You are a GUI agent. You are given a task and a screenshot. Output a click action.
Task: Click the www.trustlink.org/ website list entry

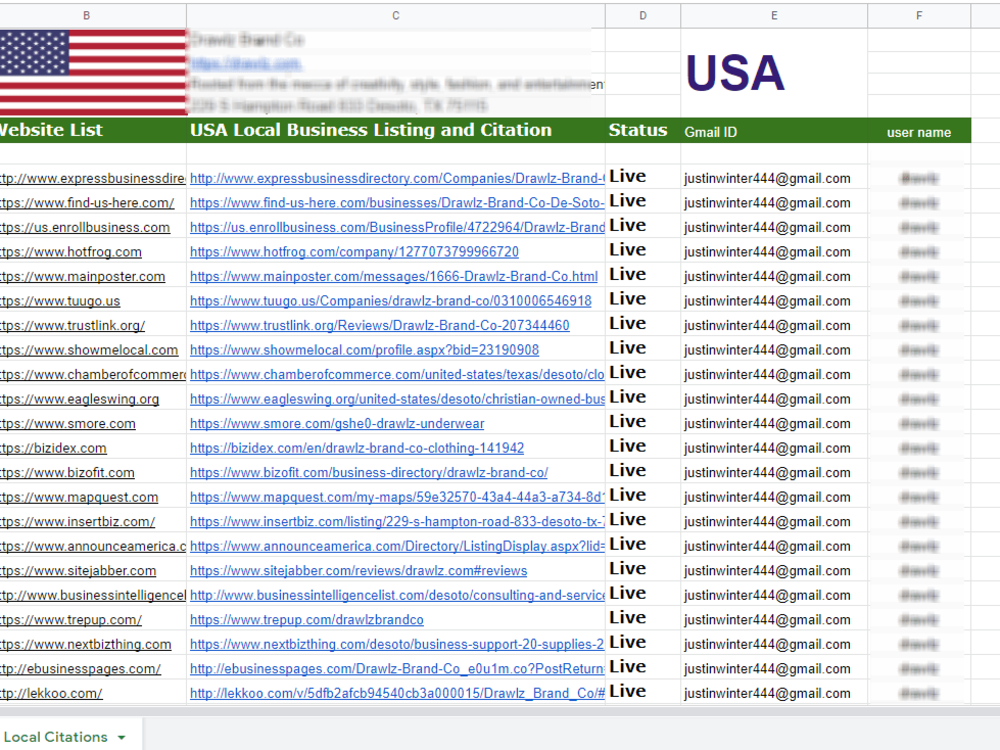point(73,325)
